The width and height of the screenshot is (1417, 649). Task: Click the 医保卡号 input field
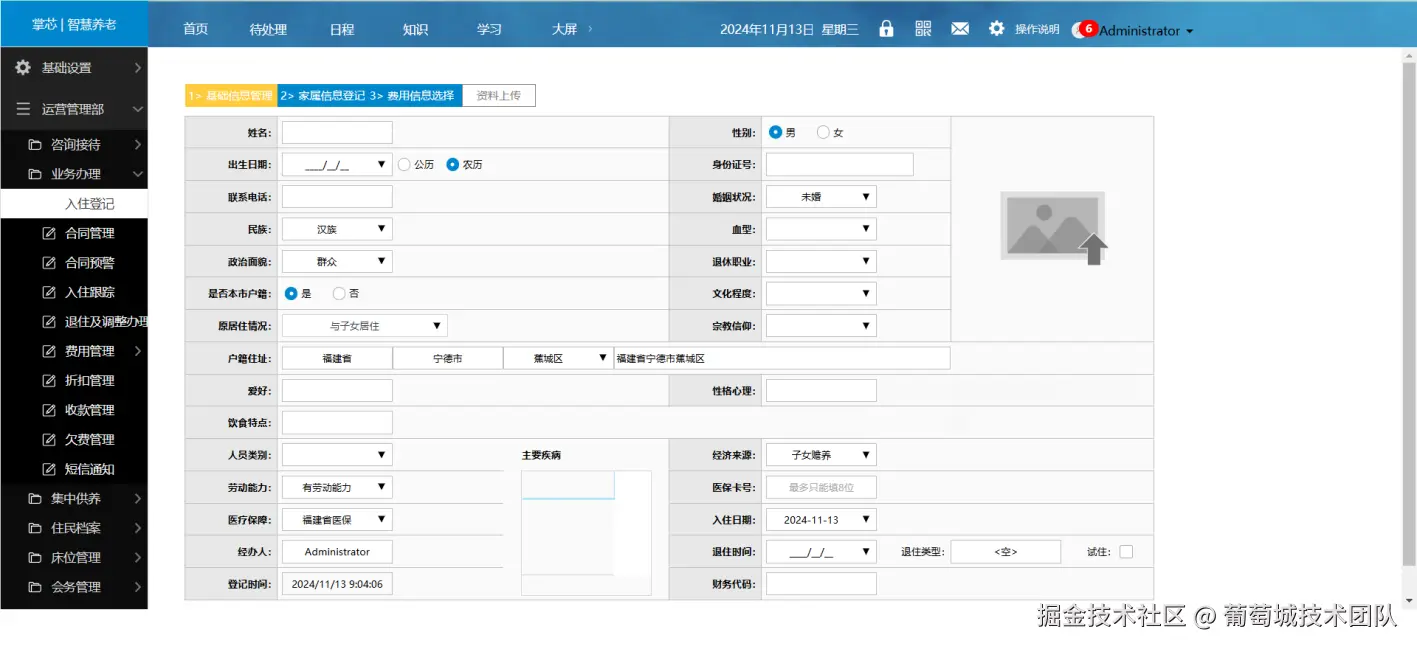click(x=821, y=487)
